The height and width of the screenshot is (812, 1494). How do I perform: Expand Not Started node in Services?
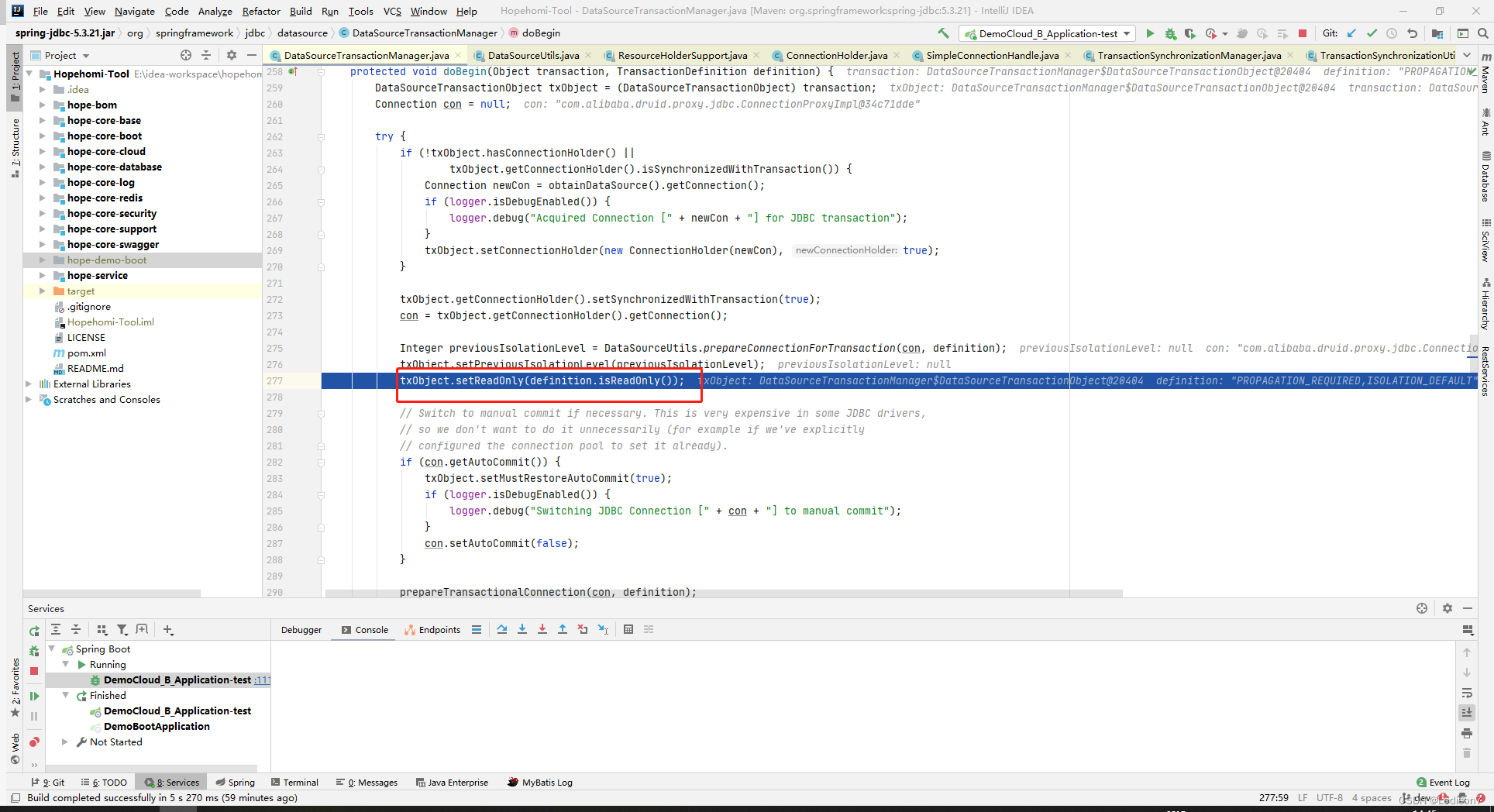[65, 741]
